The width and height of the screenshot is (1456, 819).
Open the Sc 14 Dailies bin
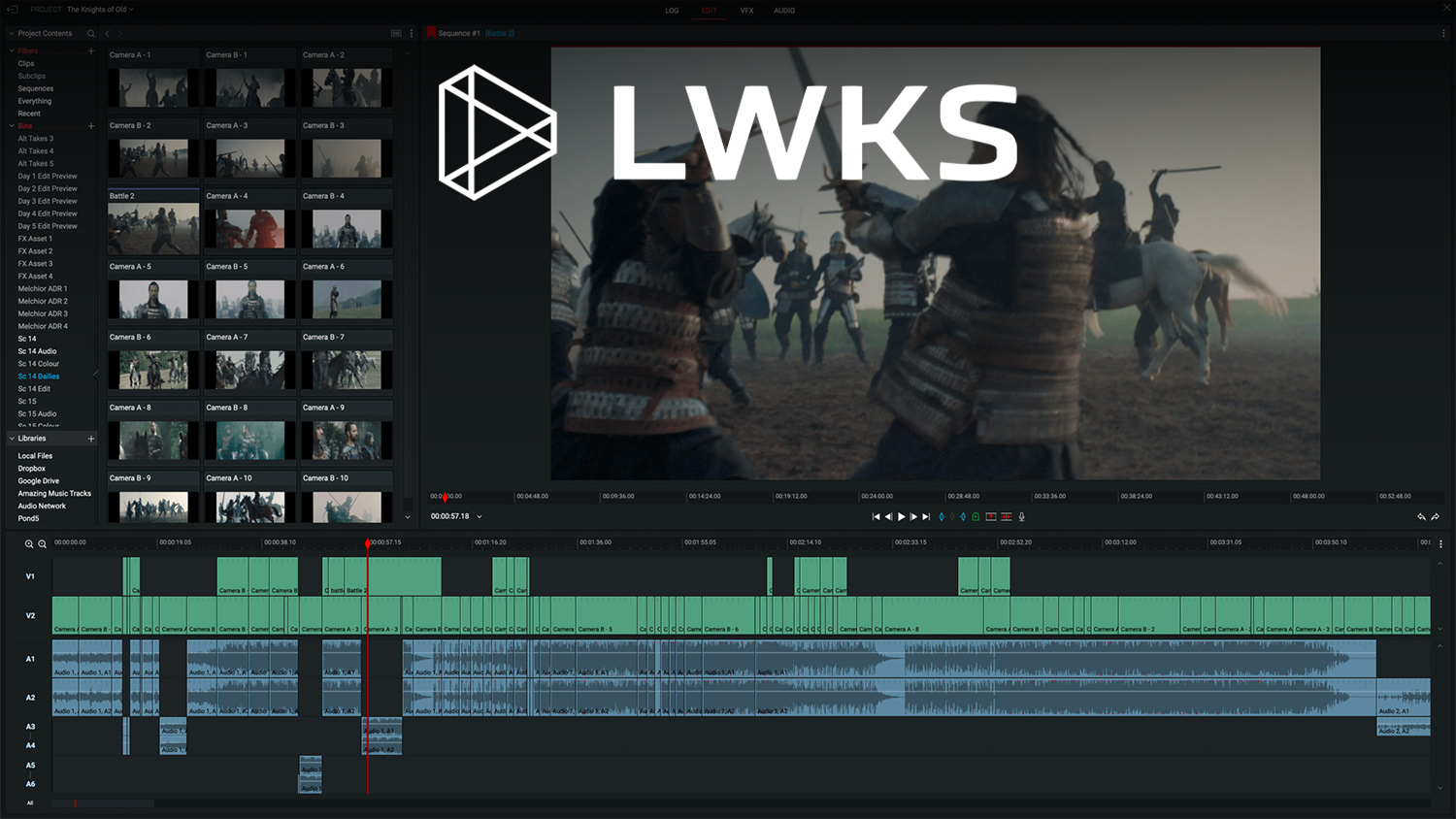click(39, 377)
